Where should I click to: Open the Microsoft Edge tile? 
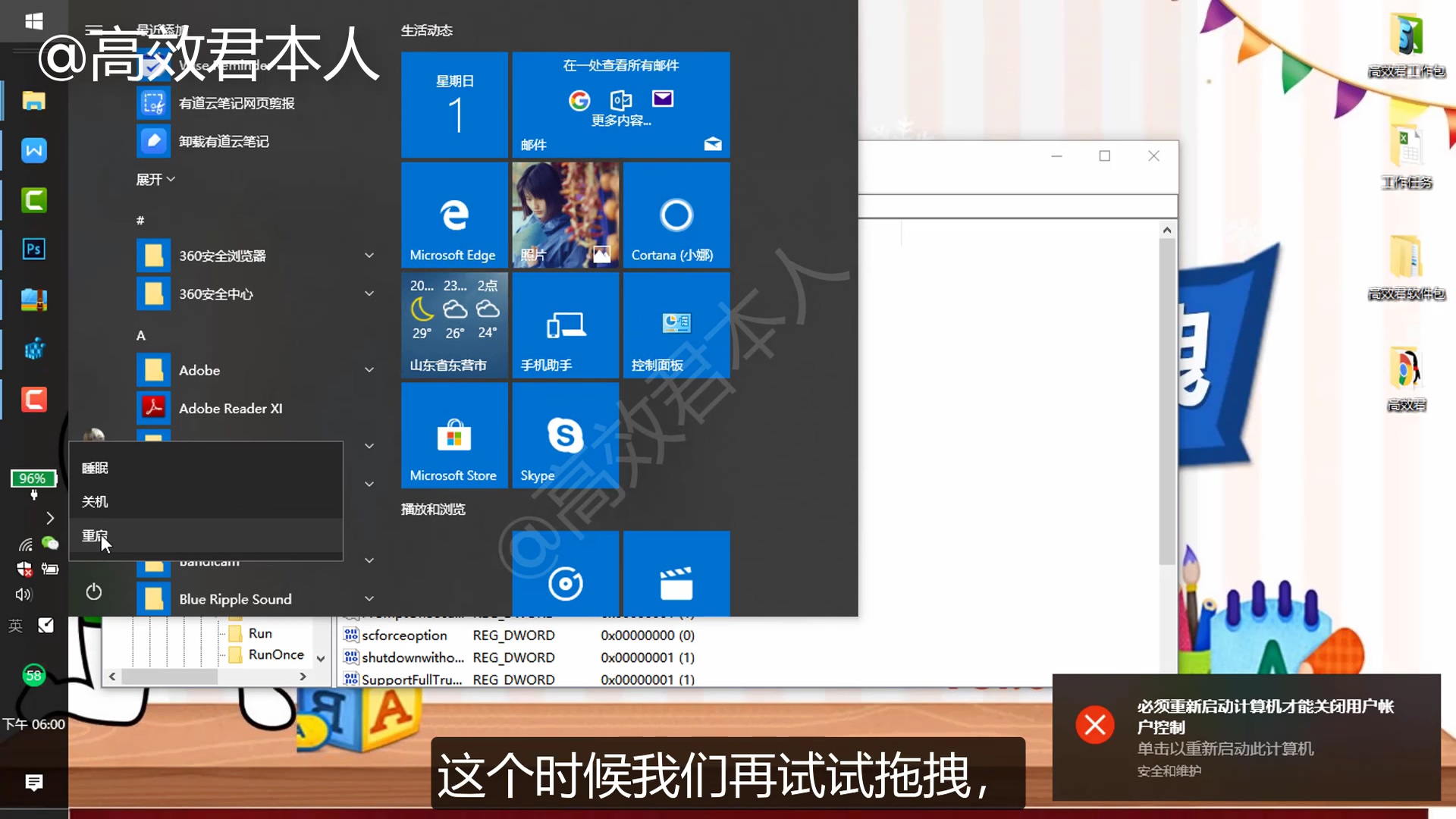453,215
